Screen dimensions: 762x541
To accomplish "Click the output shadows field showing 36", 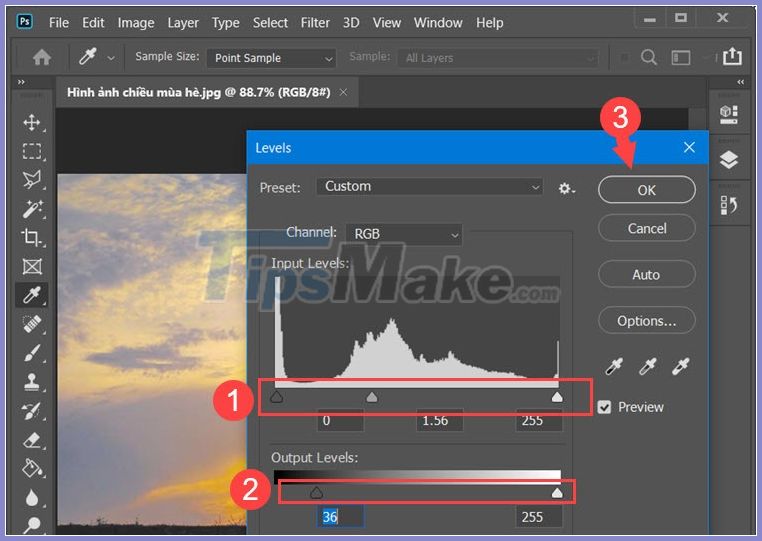I will point(340,516).
